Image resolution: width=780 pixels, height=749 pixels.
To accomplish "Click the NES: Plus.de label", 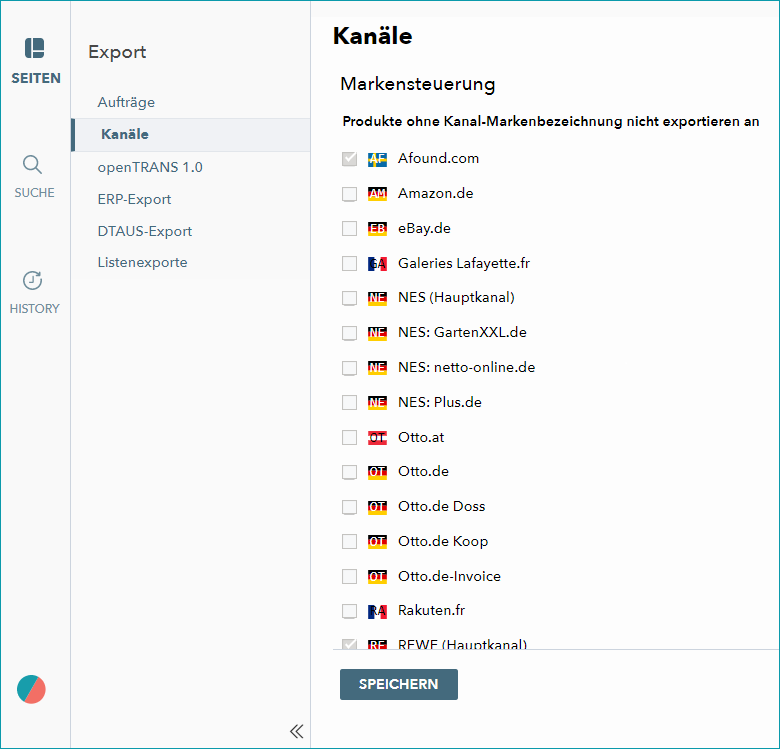I will (x=440, y=402).
